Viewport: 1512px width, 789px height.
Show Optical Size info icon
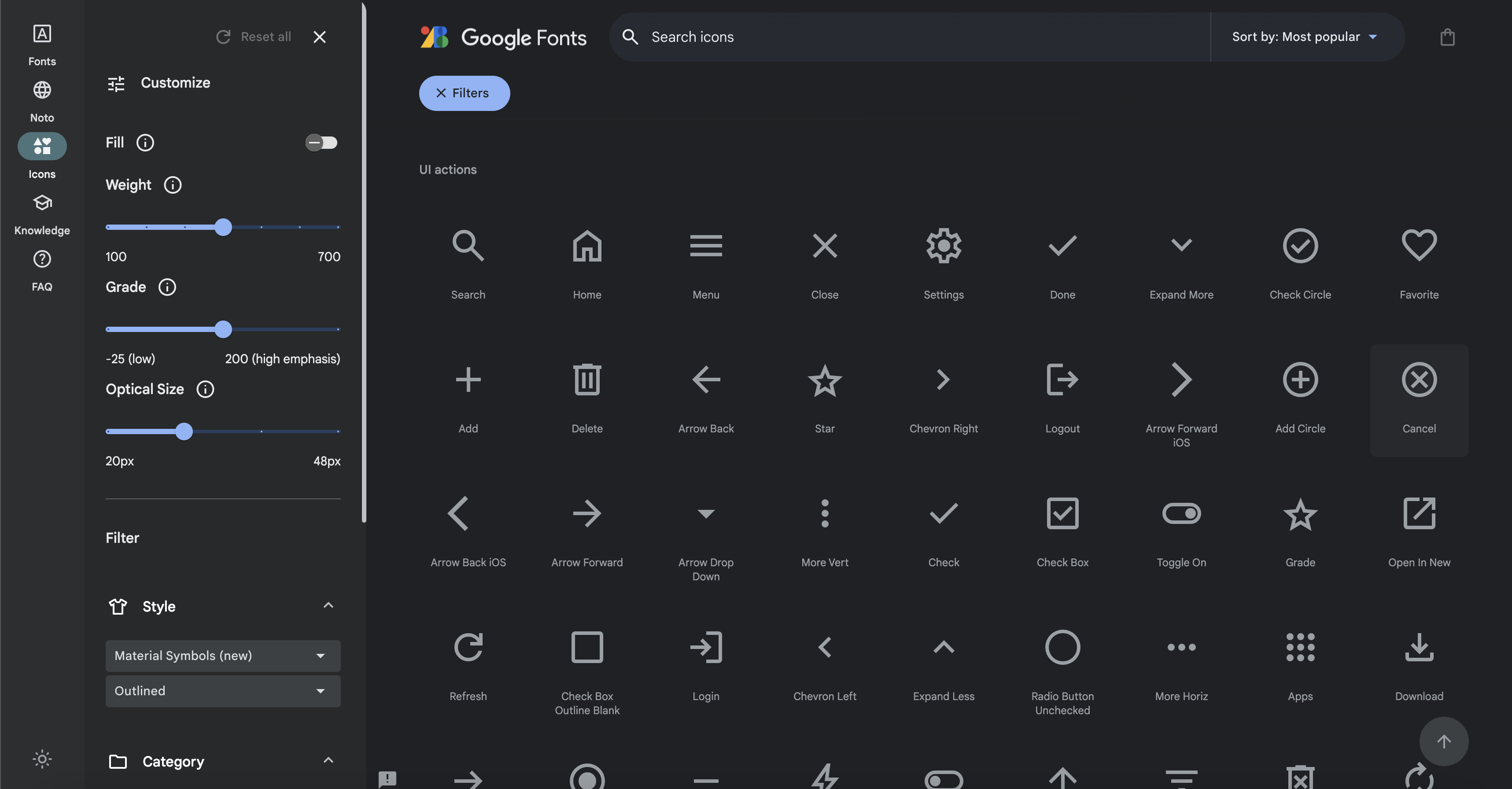click(x=205, y=389)
